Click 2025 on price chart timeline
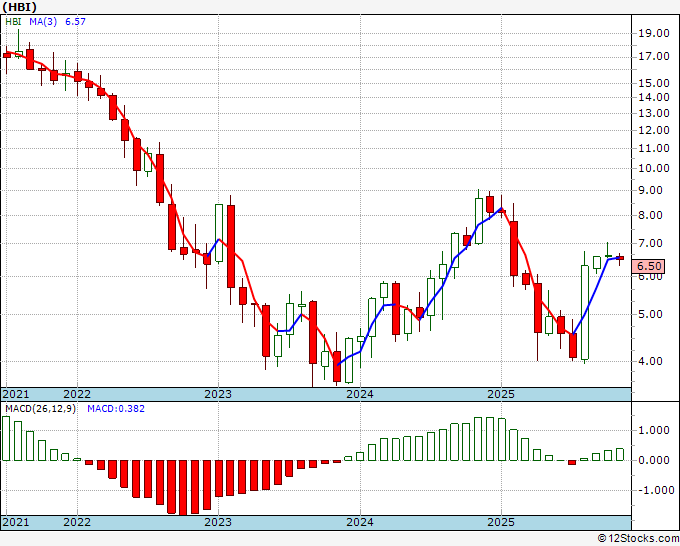This screenshot has height=546, width=680. pos(501,394)
